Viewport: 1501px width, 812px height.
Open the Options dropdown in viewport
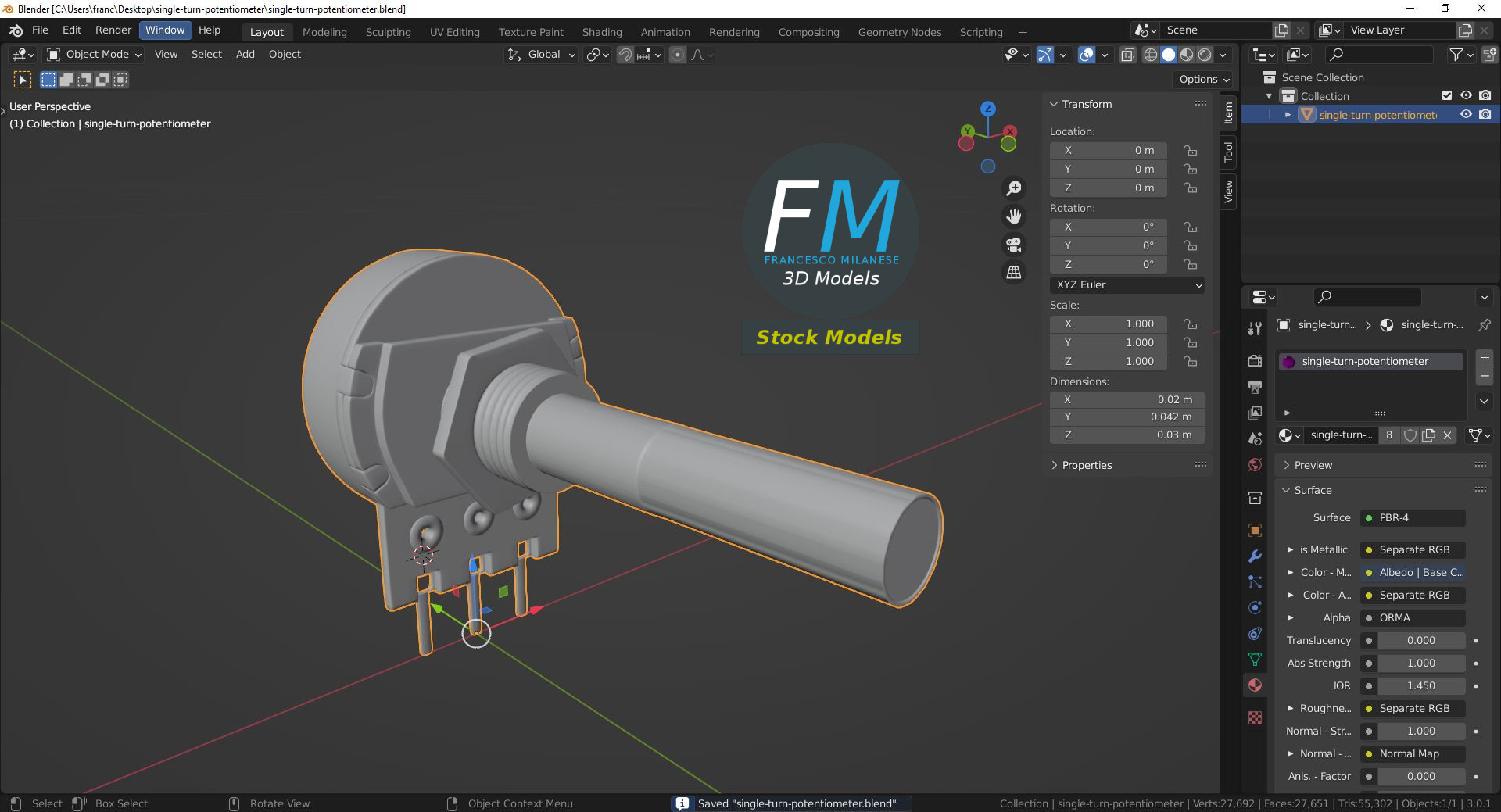(x=1204, y=79)
